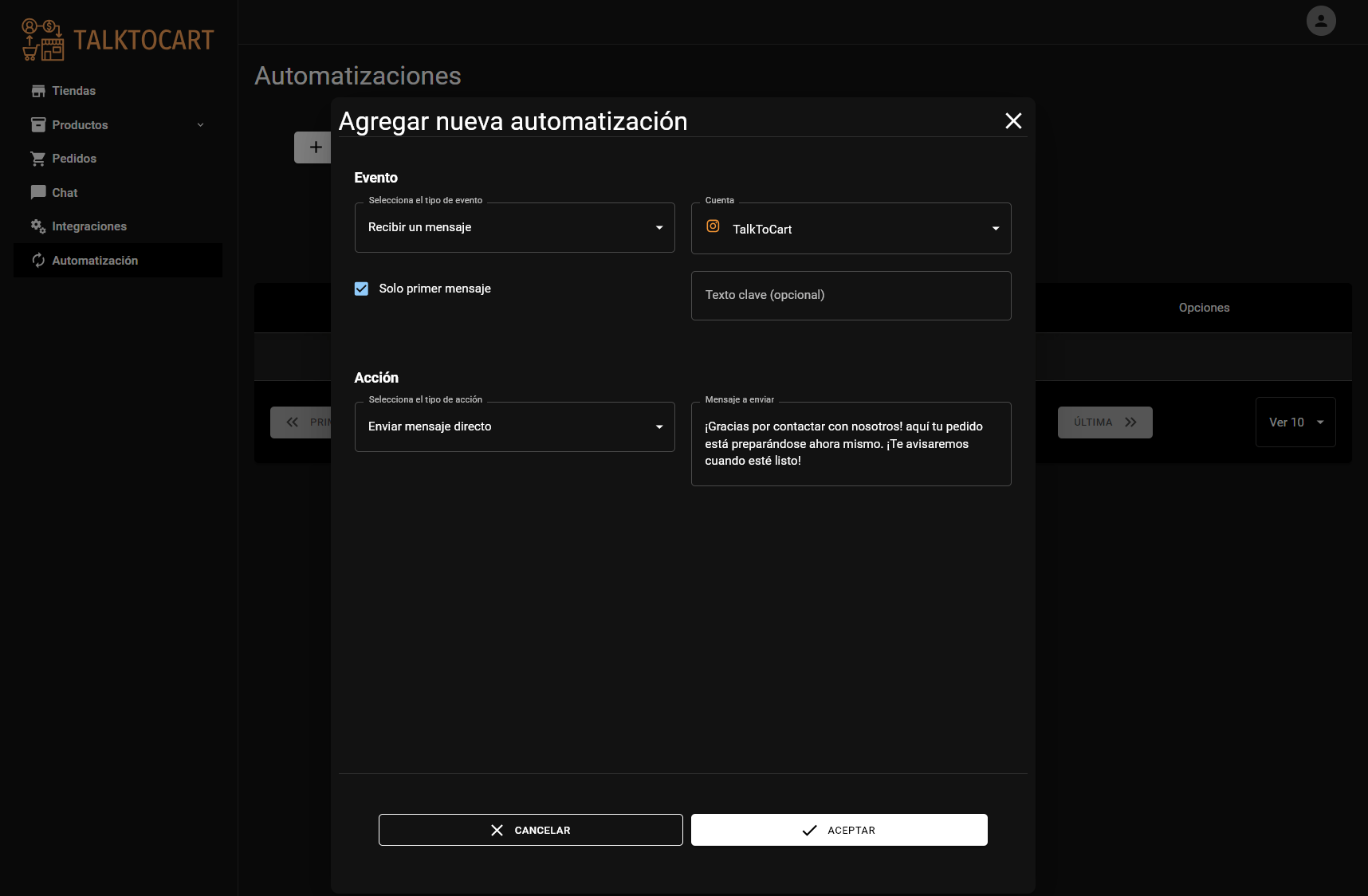
Task: Select Automatización in the sidebar
Action: tap(94, 260)
